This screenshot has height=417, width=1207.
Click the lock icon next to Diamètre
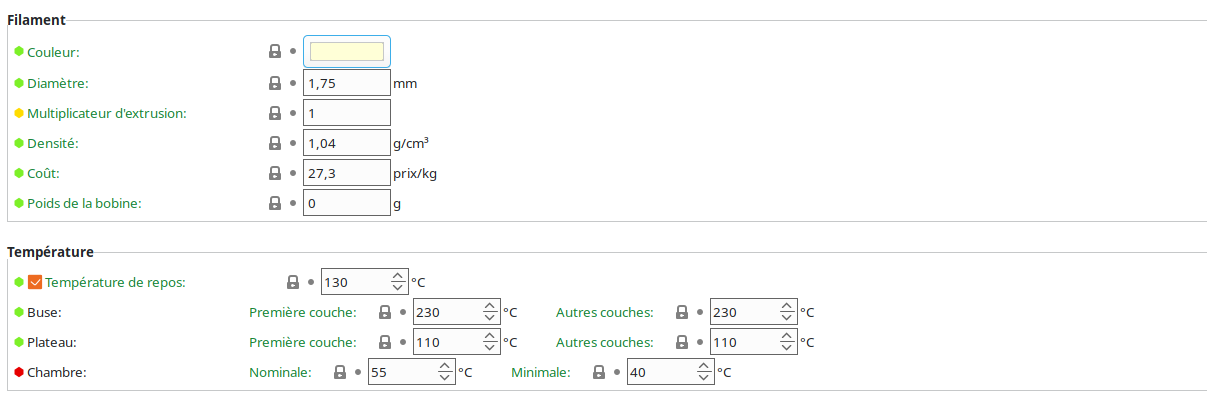(x=275, y=83)
